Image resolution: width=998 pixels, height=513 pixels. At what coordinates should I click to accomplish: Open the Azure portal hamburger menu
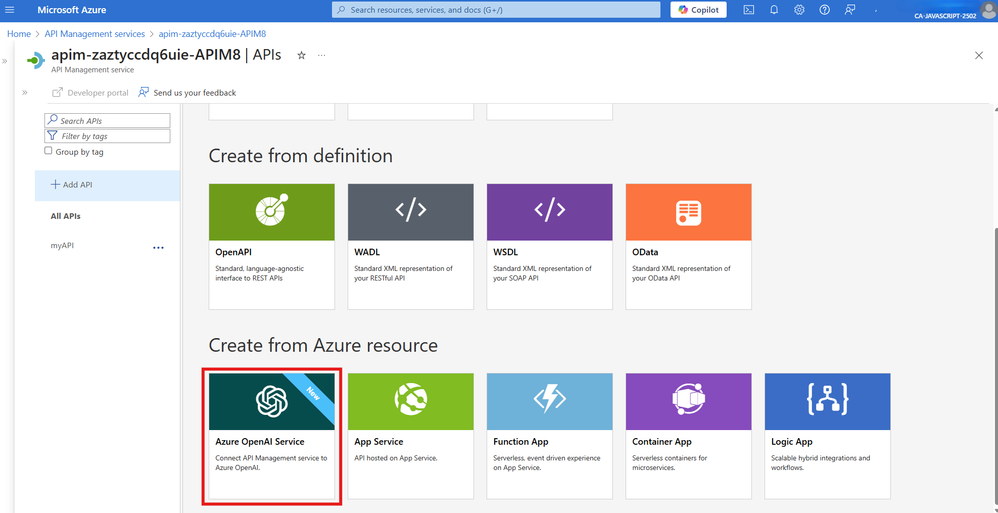click(x=17, y=10)
